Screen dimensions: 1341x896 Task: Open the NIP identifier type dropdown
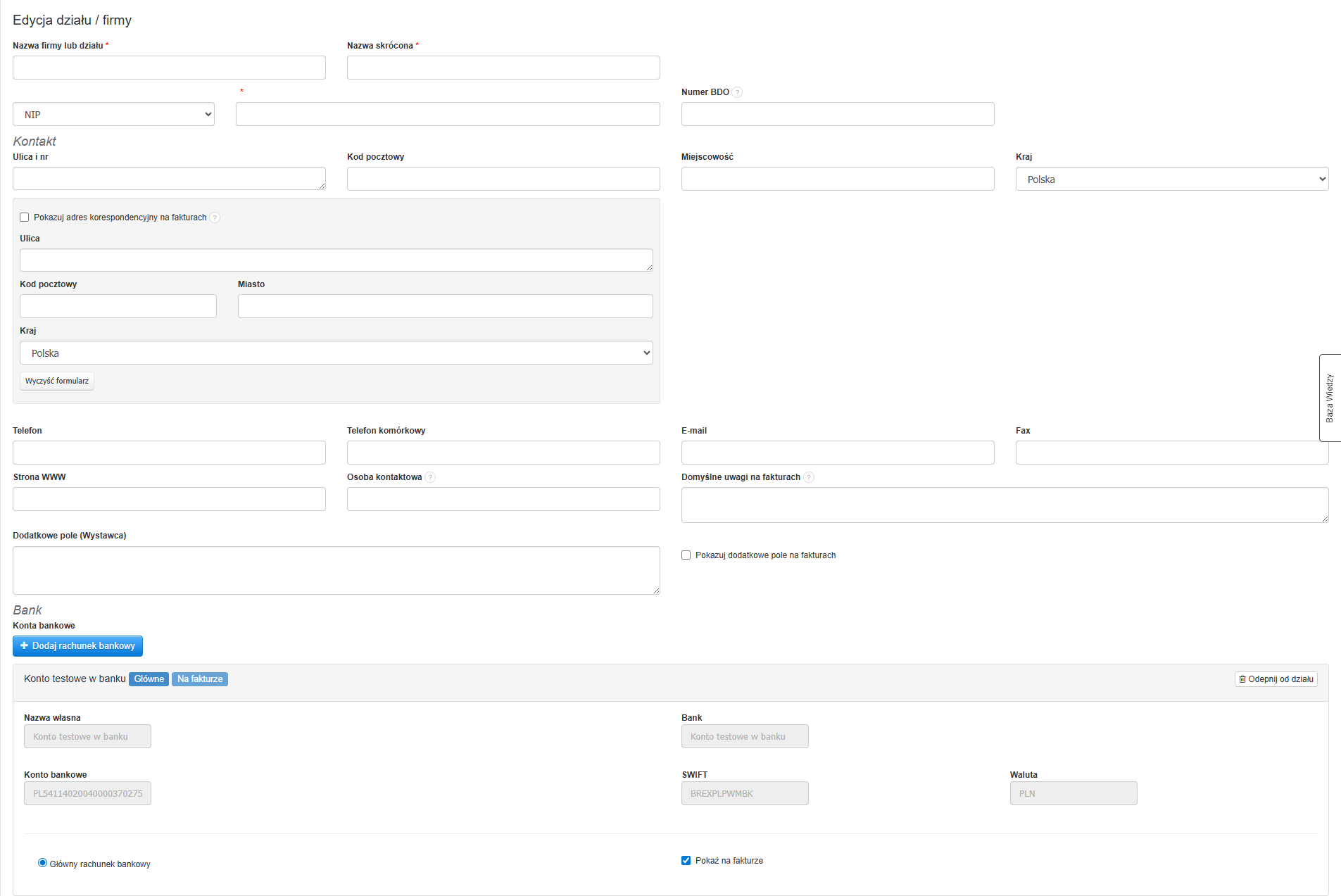113,115
